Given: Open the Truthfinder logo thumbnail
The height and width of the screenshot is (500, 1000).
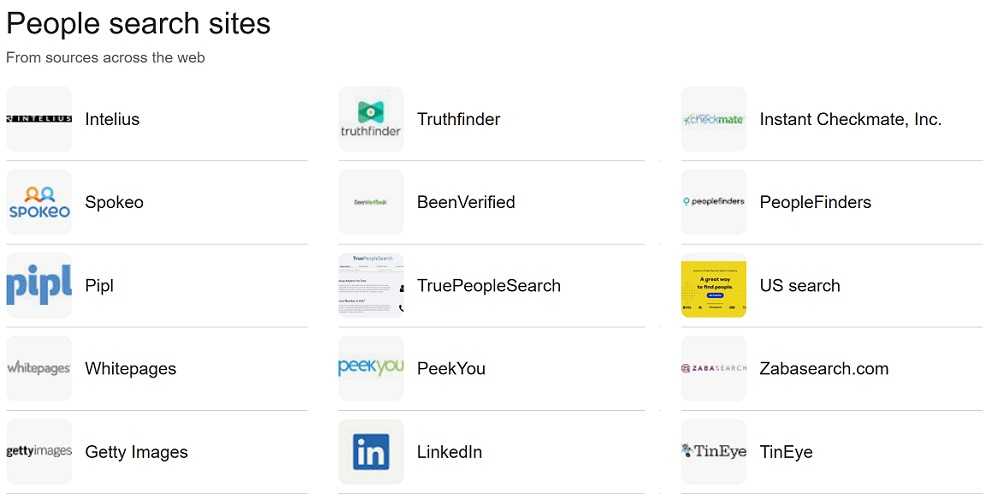Looking at the screenshot, I should (371, 119).
